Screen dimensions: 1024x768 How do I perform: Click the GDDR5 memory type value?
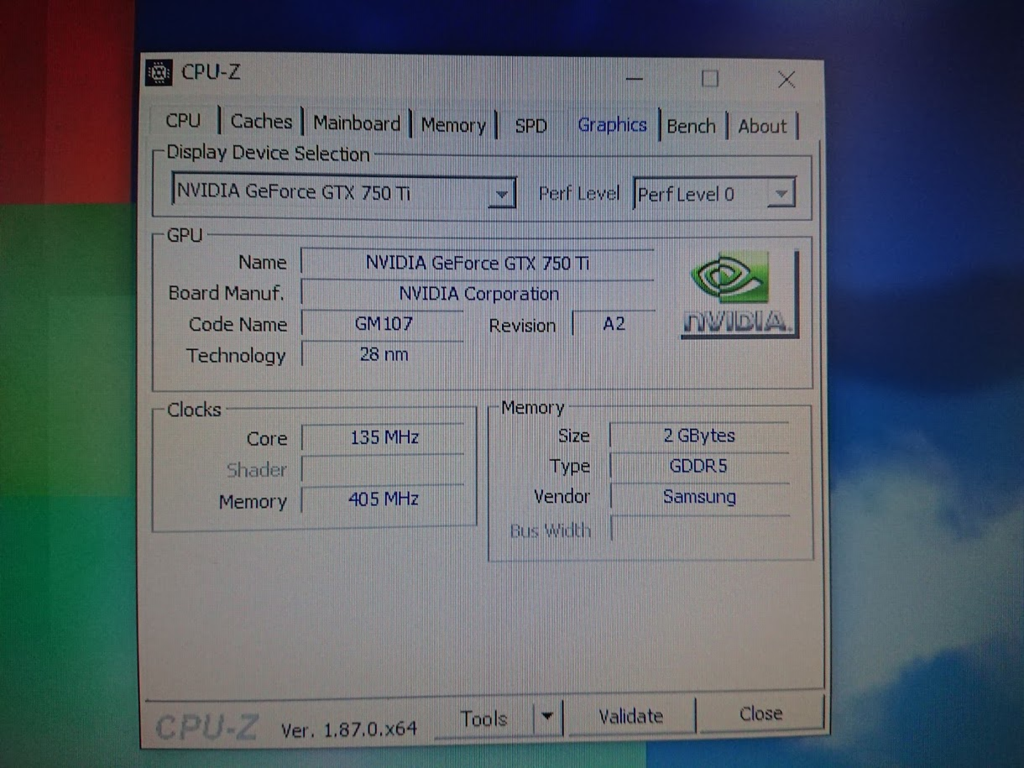pyautogui.click(x=699, y=466)
